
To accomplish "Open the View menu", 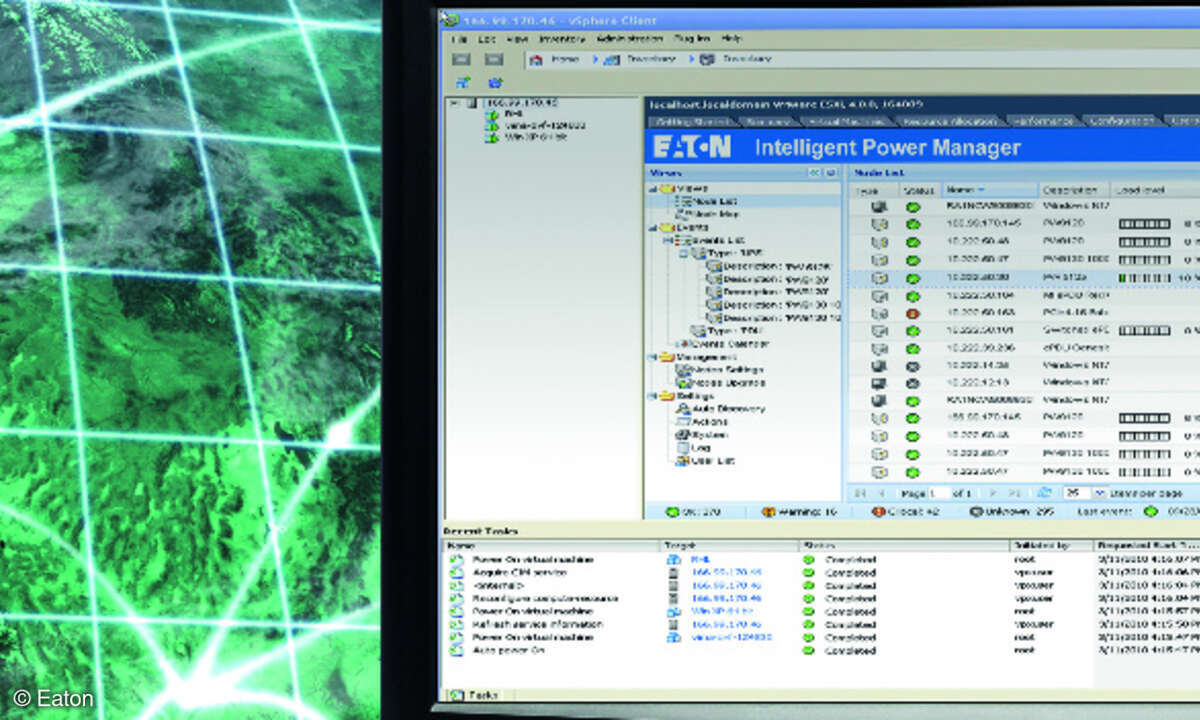I will 517,38.
